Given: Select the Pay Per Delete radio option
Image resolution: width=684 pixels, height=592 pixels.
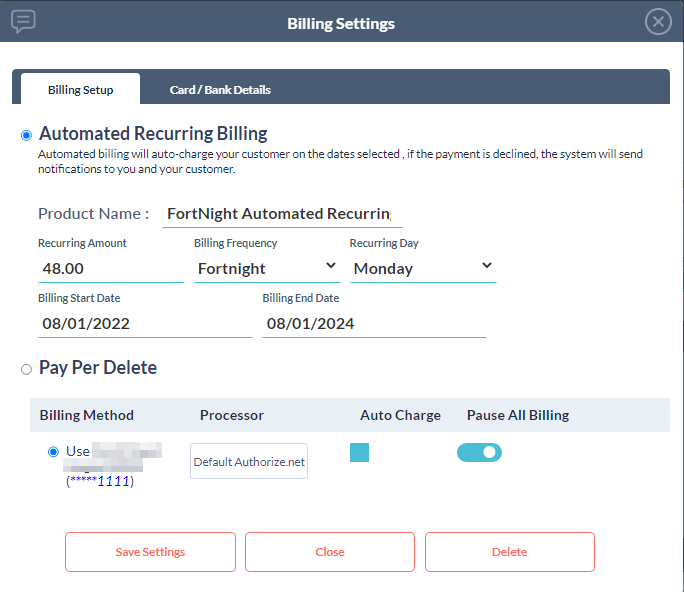Looking at the screenshot, I should coord(26,369).
